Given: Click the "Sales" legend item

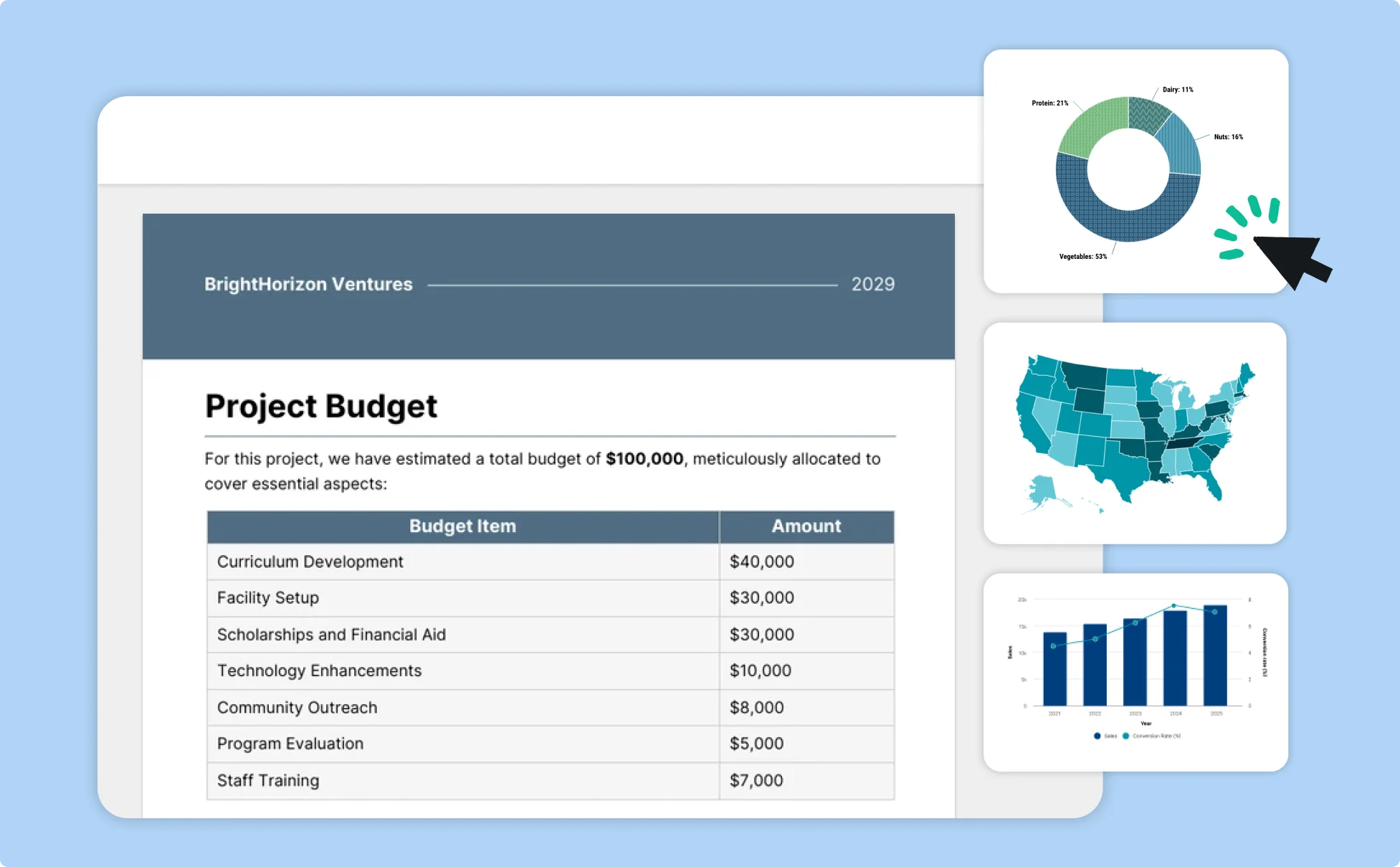Looking at the screenshot, I should (x=1105, y=736).
